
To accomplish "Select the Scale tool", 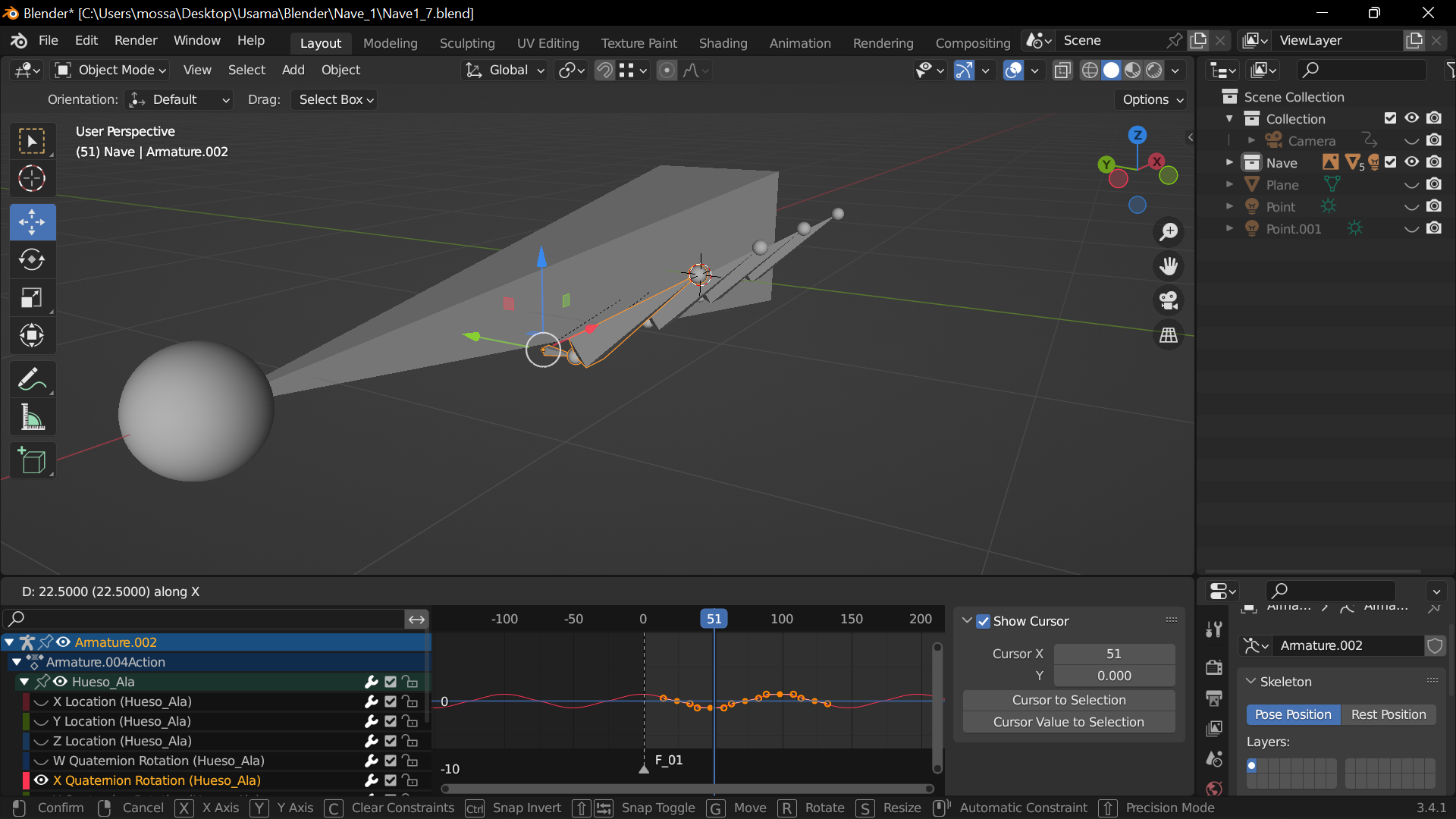I will [x=32, y=298].
